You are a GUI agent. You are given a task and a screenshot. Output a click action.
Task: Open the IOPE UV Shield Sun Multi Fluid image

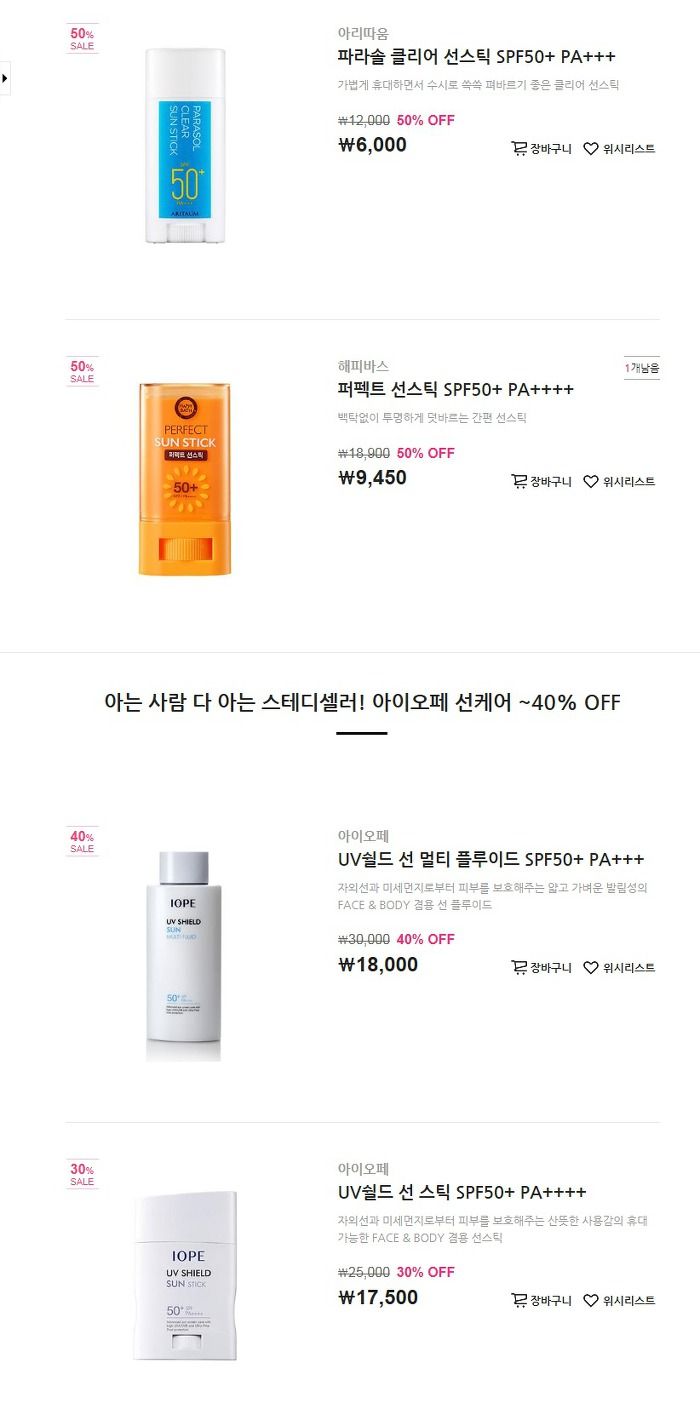183,955
